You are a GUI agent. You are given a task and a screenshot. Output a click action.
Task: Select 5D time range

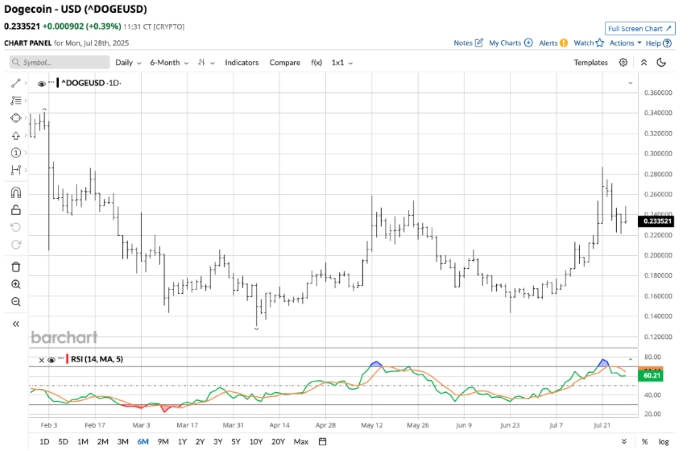point(63,442)
